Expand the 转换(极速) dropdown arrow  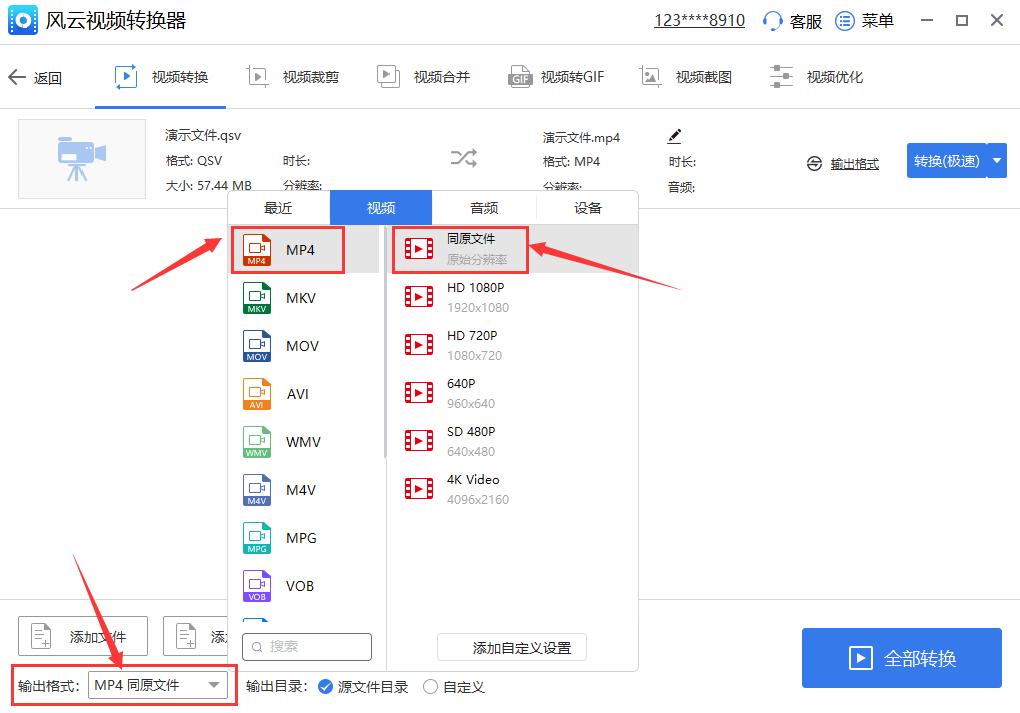tap(997, 161)
